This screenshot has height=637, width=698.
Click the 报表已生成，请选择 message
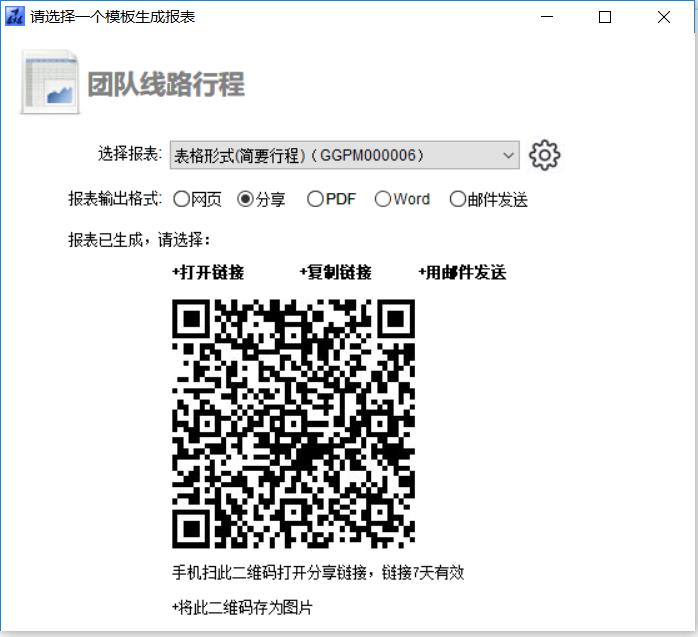(x=139, y=240)
